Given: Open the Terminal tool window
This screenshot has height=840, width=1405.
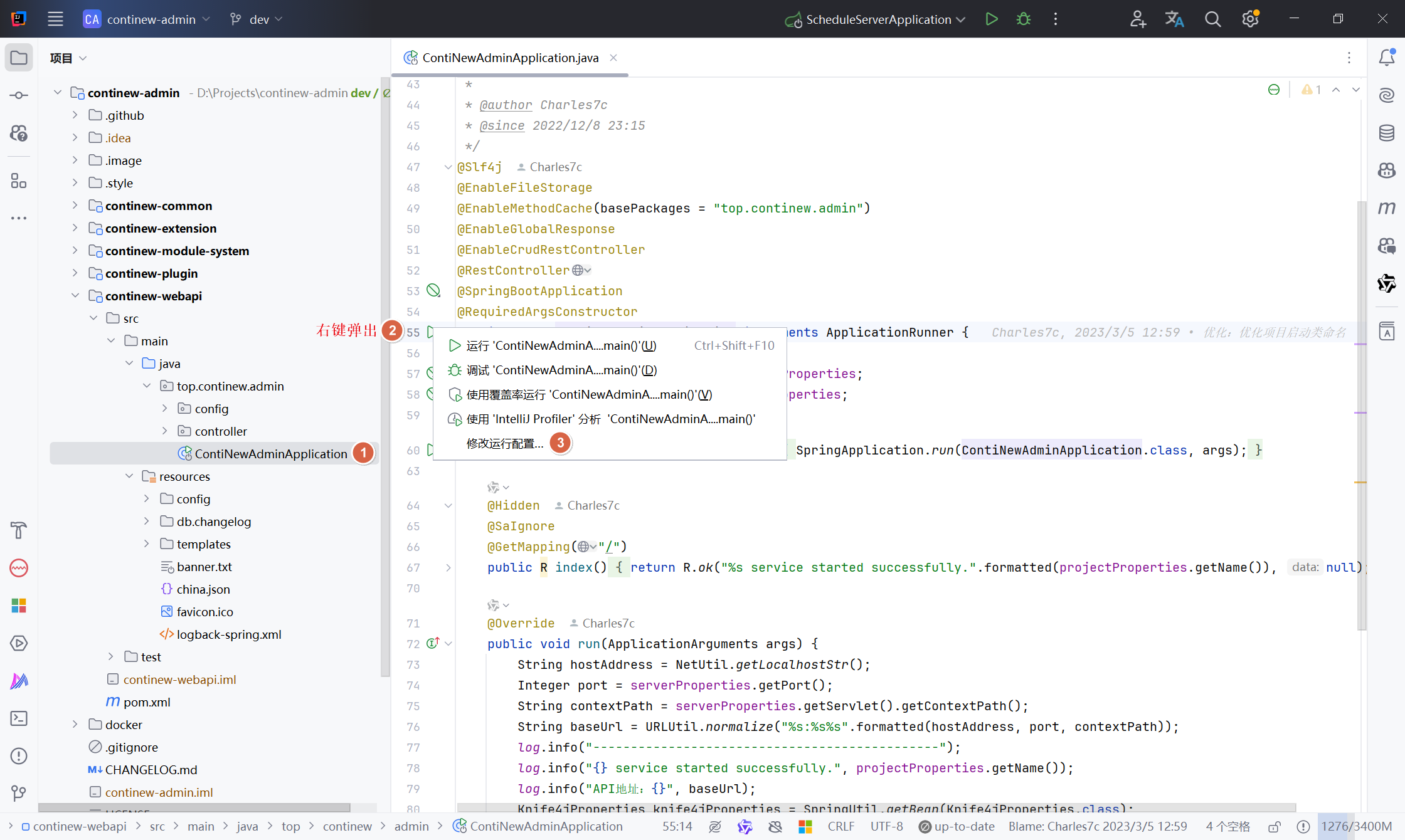Looking at the screenshot, I should (19, 718).
